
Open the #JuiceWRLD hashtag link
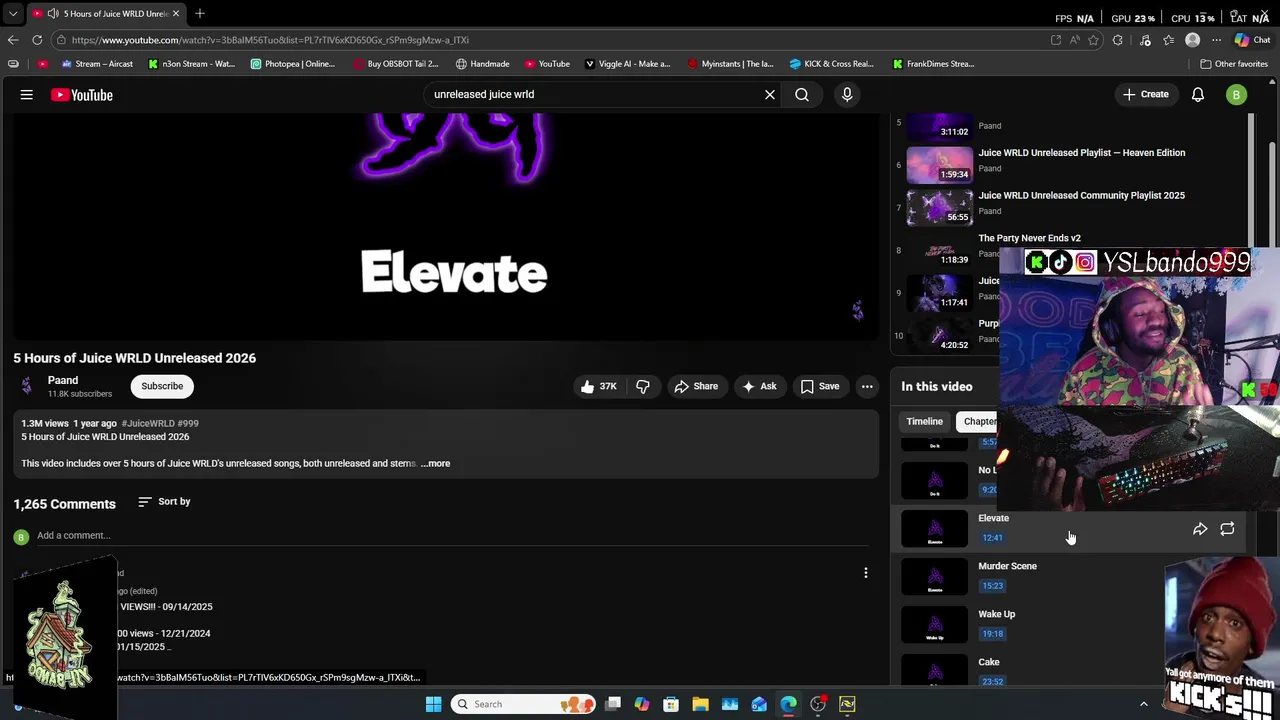pos(147,424)
